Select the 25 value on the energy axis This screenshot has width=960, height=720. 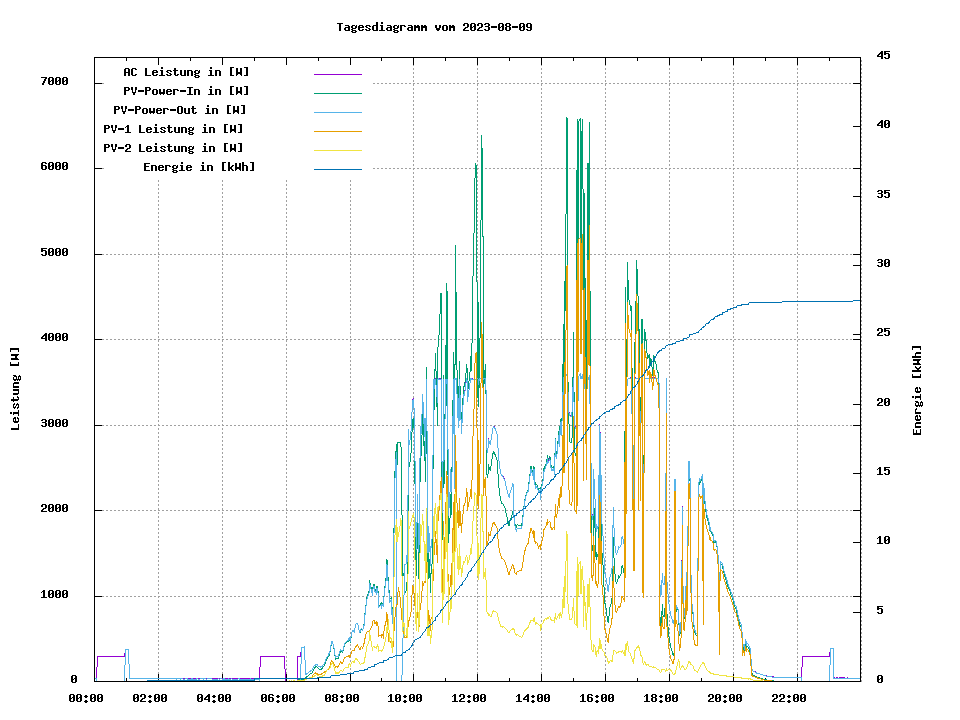click(x=883, y=333)
